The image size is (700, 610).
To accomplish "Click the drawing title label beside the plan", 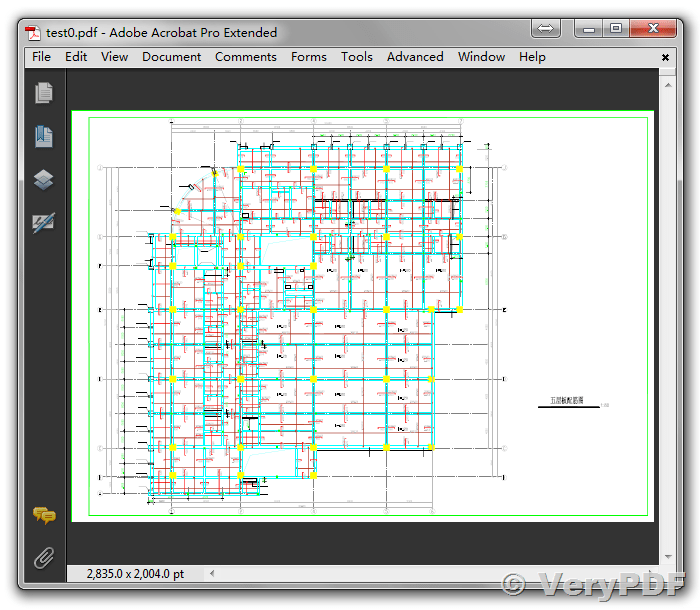I will [567, 401].
